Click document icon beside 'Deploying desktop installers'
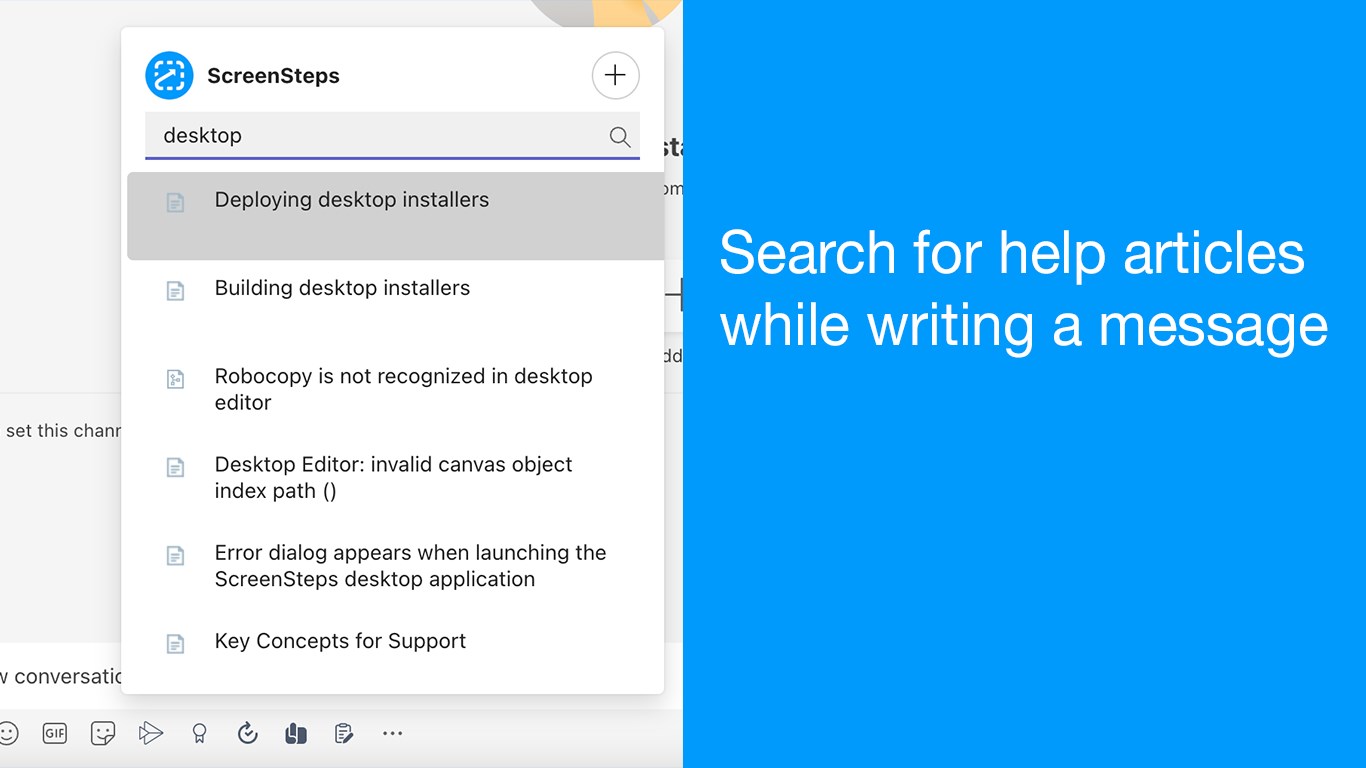Screen dimensions: 1366x768 pyautogui.click(x=175, y=203)
